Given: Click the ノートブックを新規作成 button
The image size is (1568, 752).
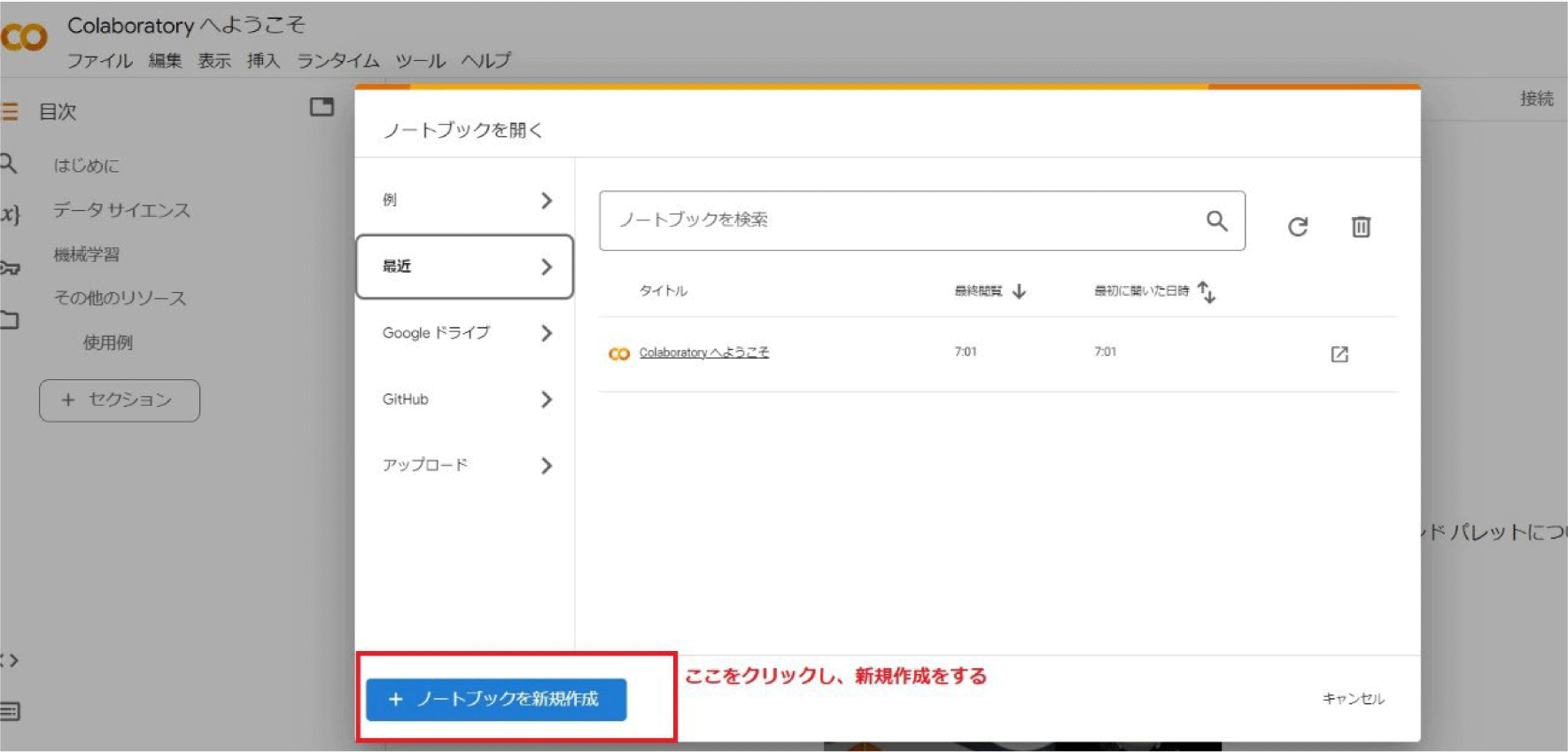Looking at the screenshot, I should coord(496,700).
